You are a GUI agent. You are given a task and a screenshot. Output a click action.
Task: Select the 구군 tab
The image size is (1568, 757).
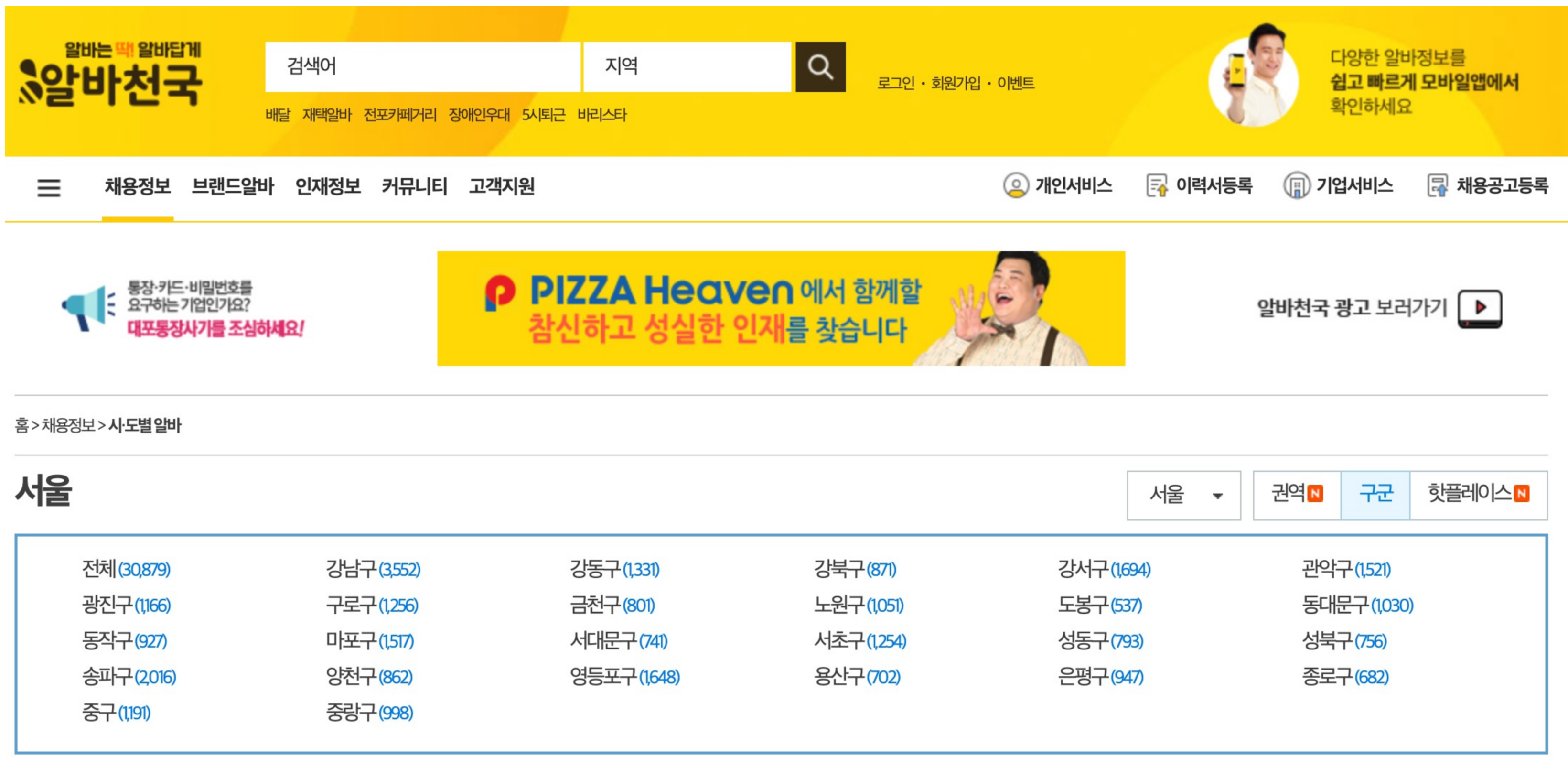click(x=1375, y=495)
